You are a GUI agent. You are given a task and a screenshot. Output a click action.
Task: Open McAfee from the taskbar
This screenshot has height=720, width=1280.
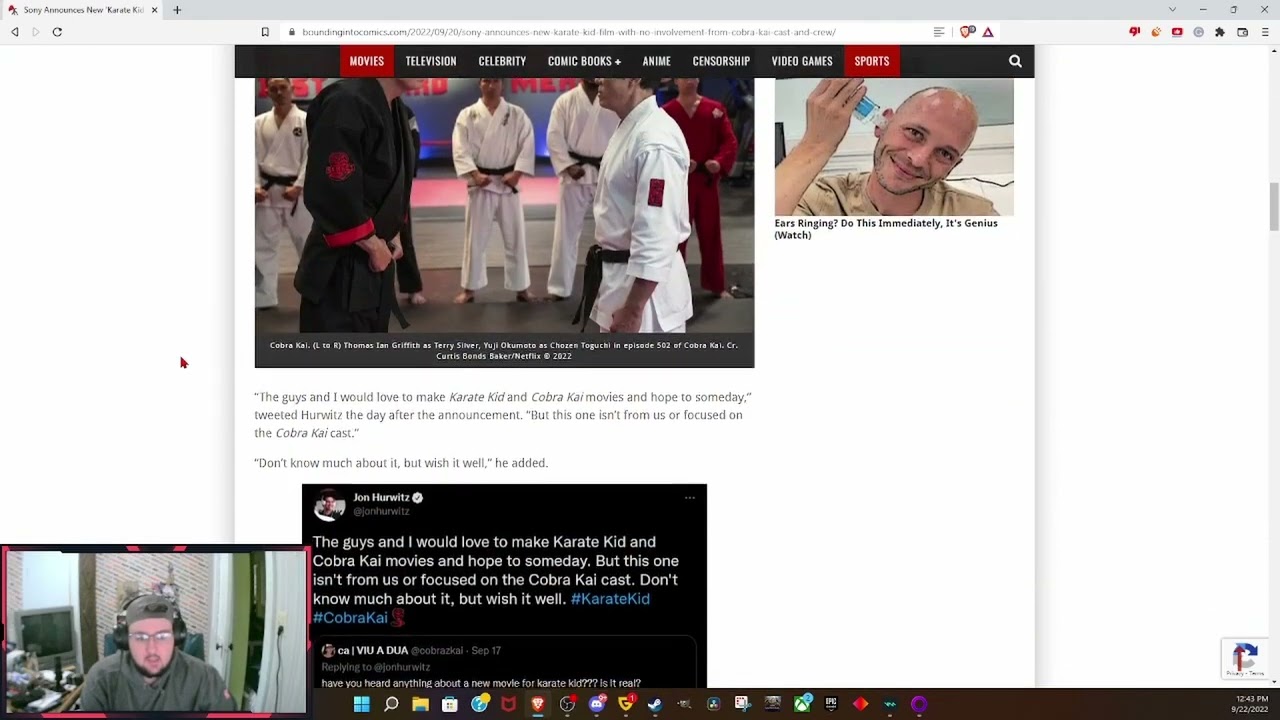coord(508,704)
